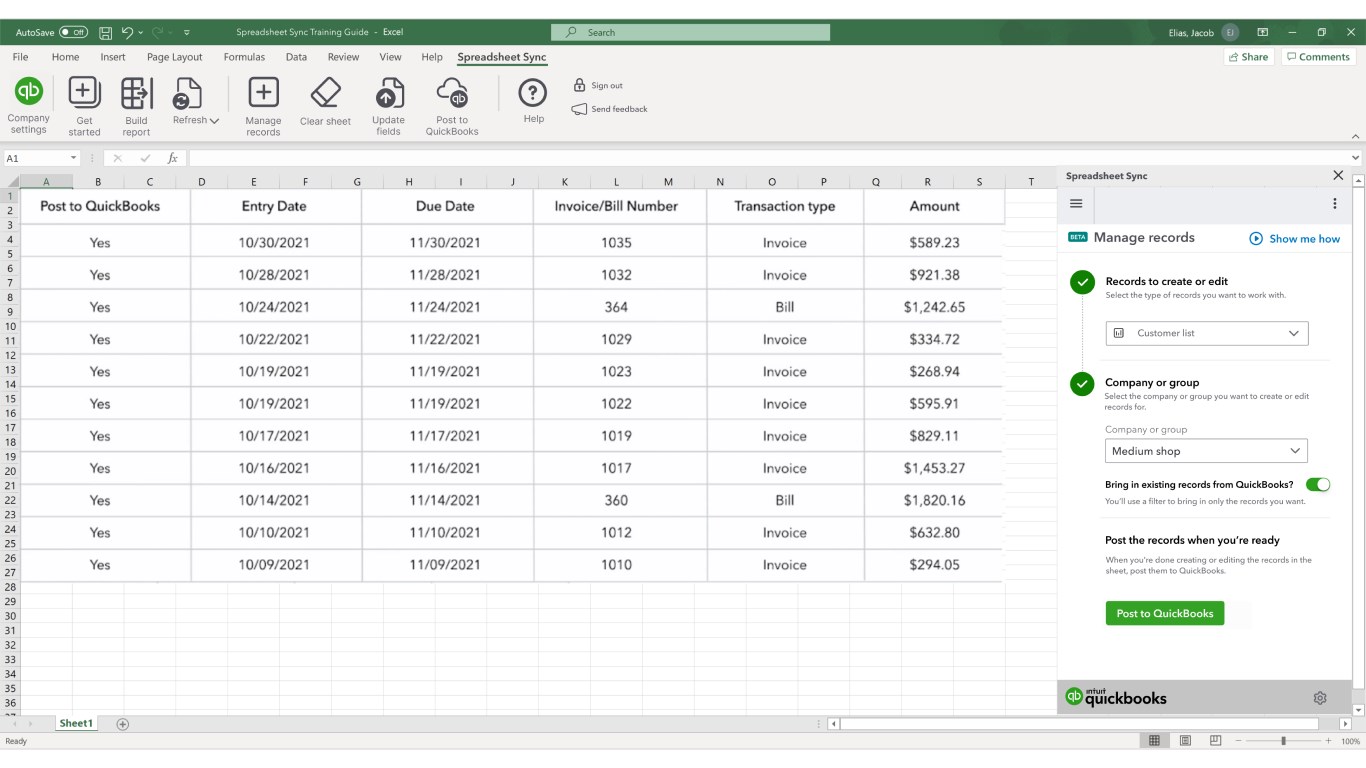Click Send feedback in ribbon
The image size is (1366, 768).
coord(610,109)
